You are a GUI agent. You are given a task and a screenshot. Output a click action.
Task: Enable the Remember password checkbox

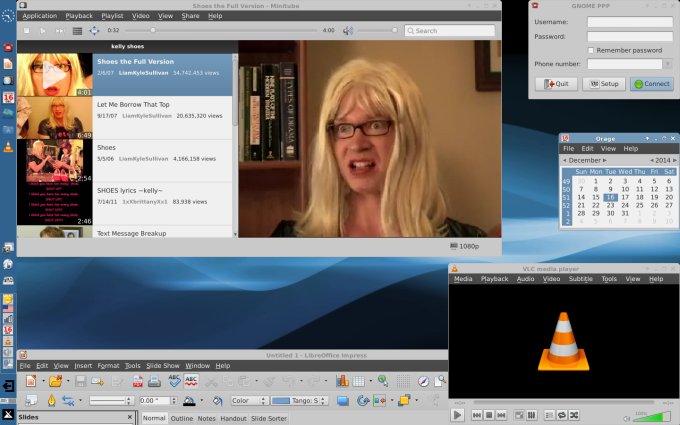(593, 50)
